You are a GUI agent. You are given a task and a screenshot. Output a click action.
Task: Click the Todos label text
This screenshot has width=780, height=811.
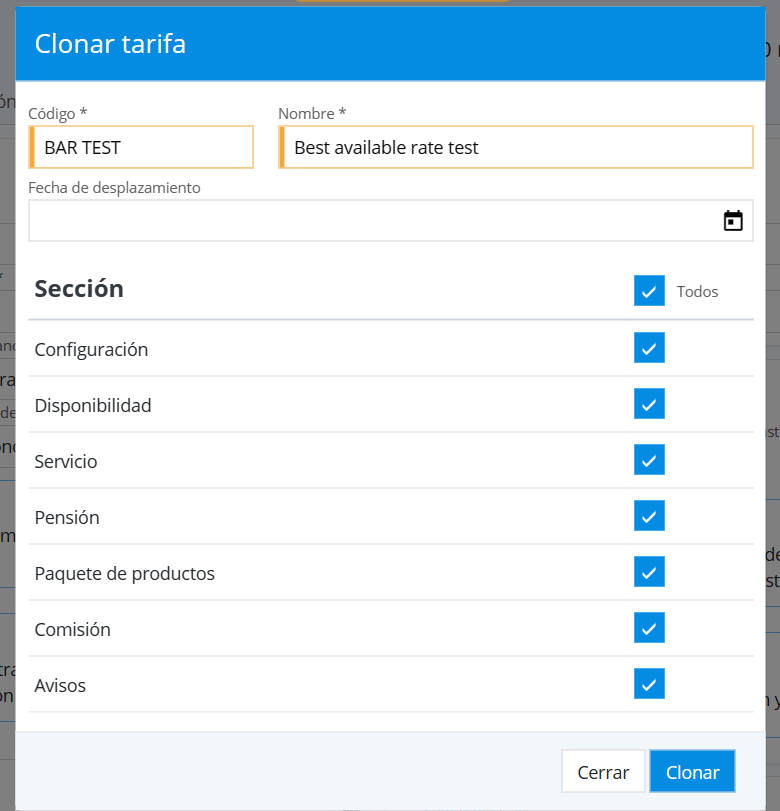click(697, 292)
